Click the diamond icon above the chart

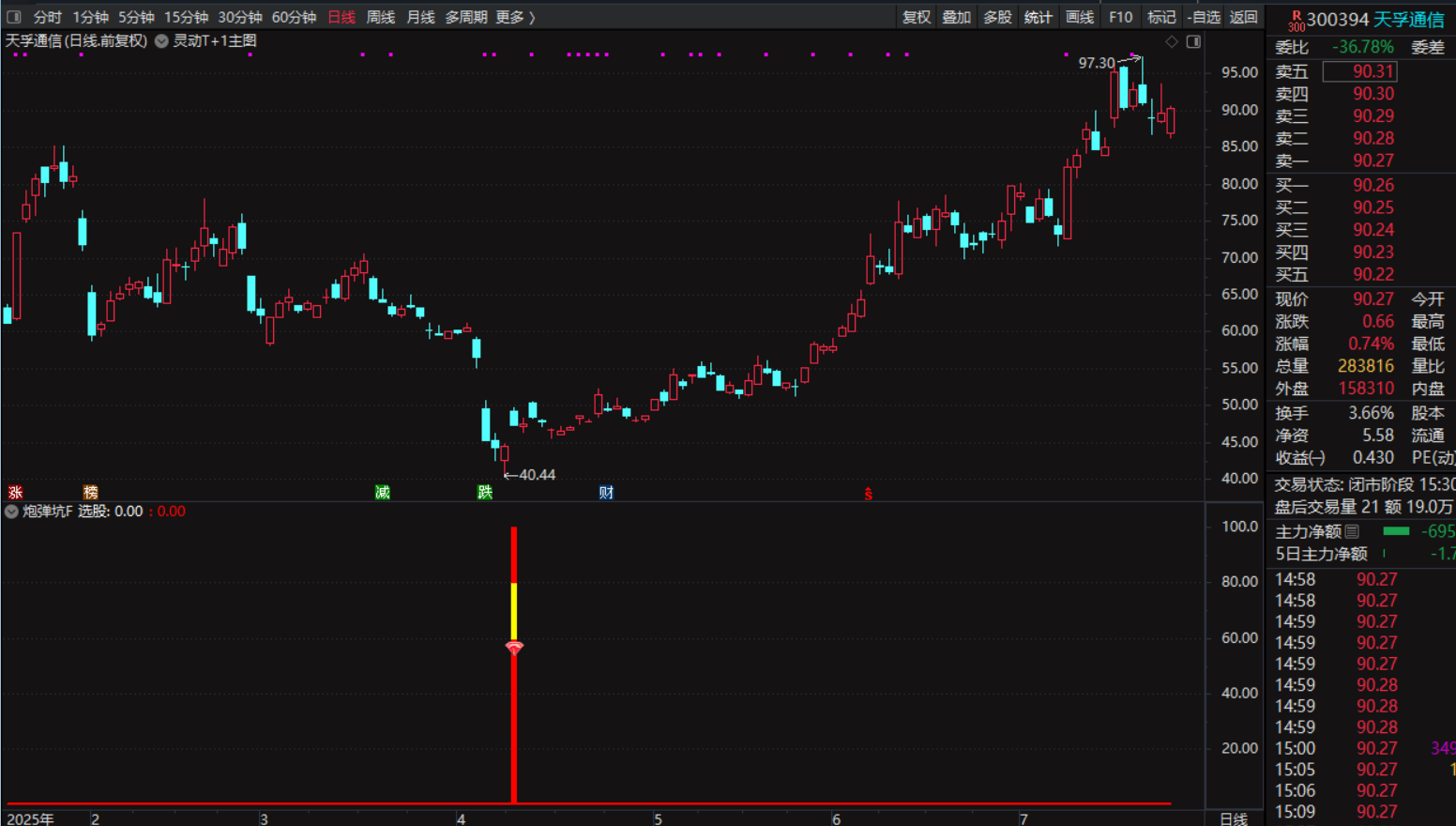1172,41
